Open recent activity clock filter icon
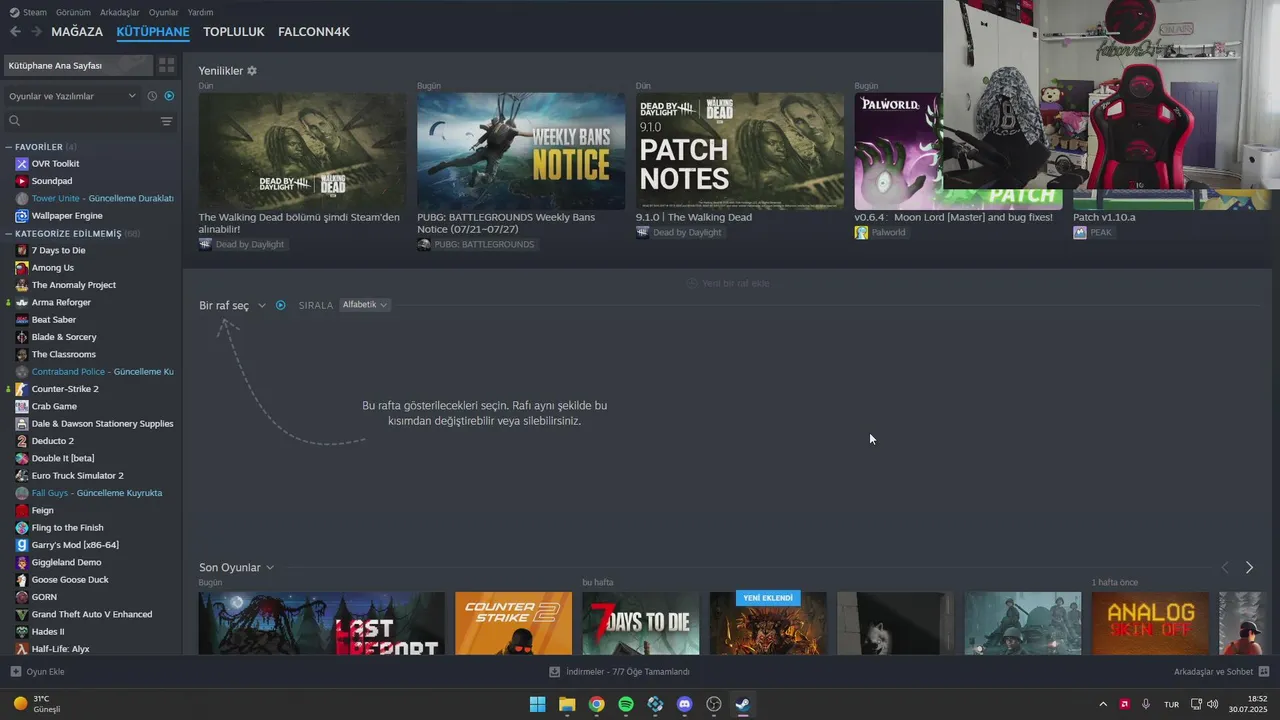 (152, 96)
